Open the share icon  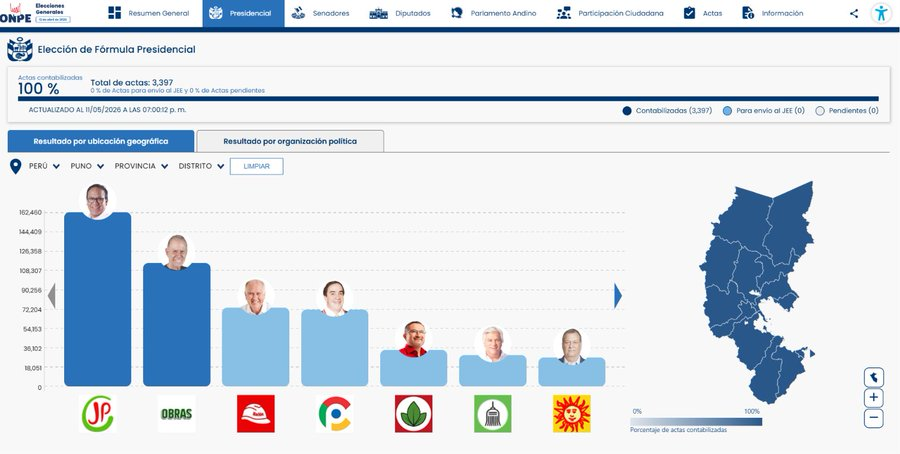[x=854, y=13]
